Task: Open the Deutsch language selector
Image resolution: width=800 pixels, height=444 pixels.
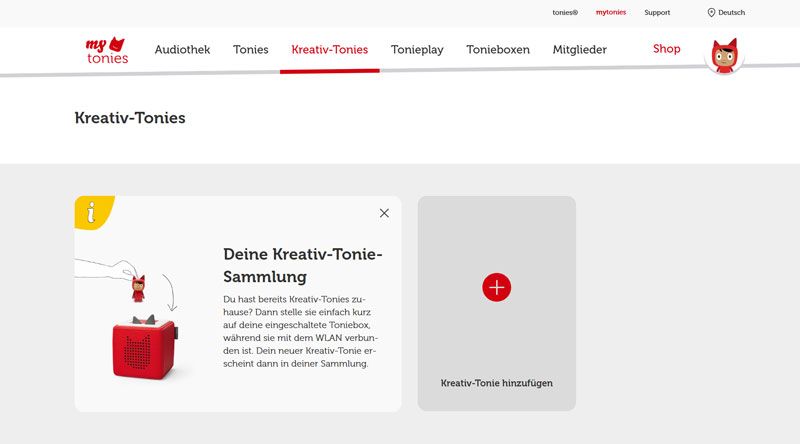Action: point(726,12)
